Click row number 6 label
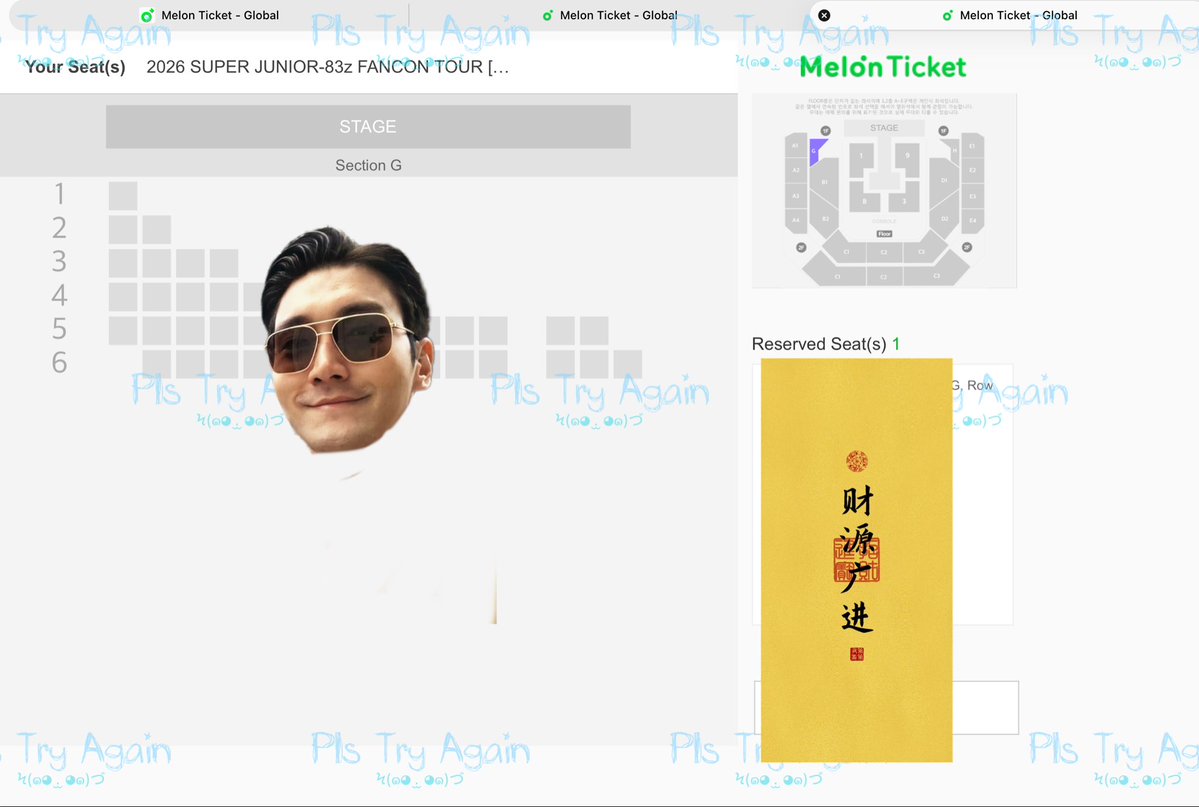The image size is (1199, 807). (x=59, y=363)
